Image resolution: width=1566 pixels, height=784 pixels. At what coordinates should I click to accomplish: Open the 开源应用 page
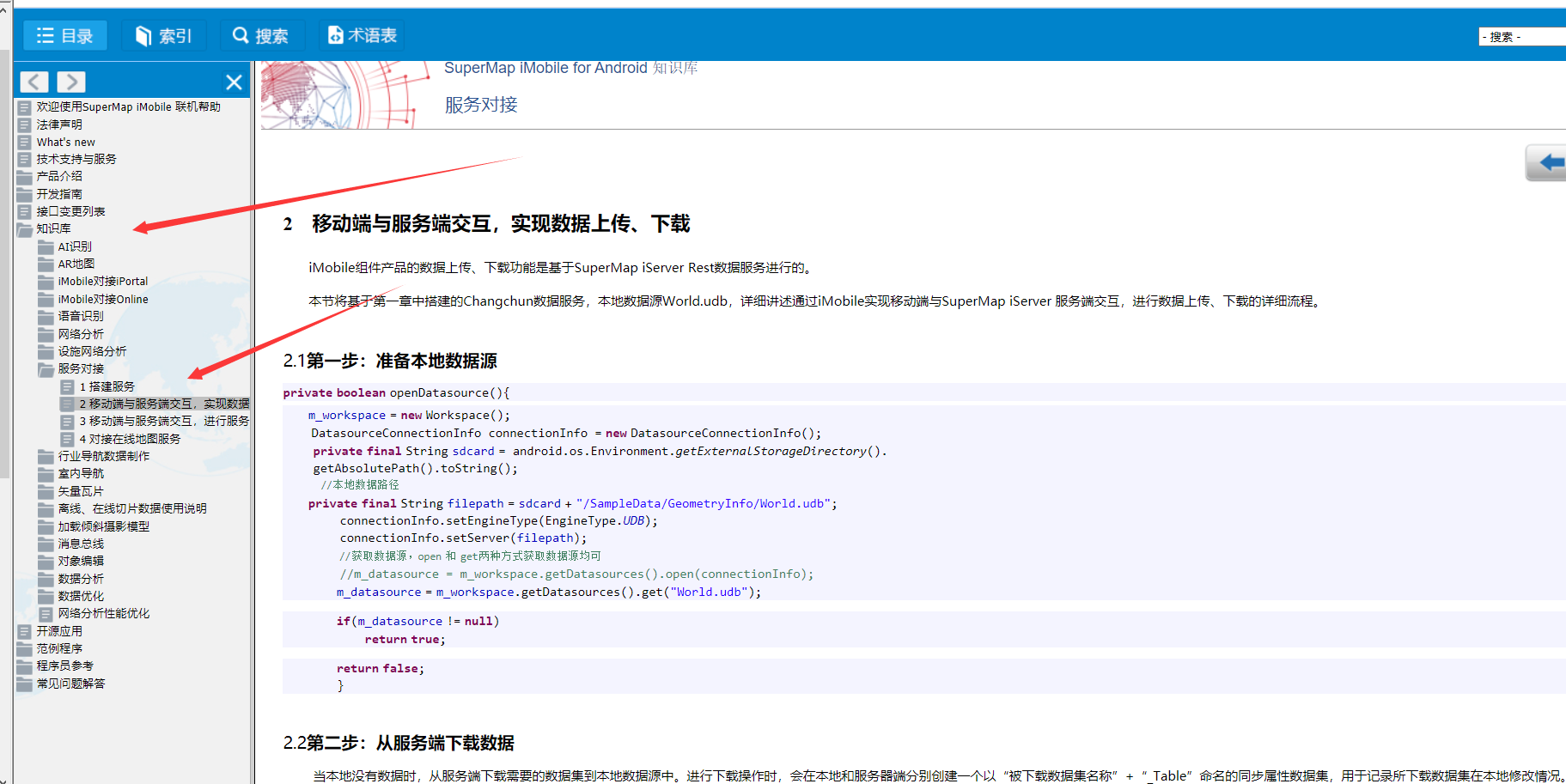[59, 631]
